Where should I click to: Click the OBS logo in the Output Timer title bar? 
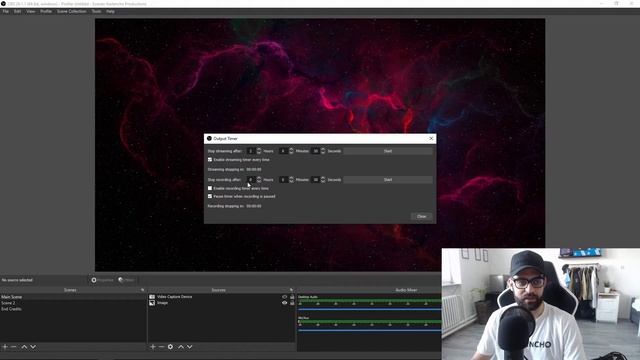click(x=209, y=138)
